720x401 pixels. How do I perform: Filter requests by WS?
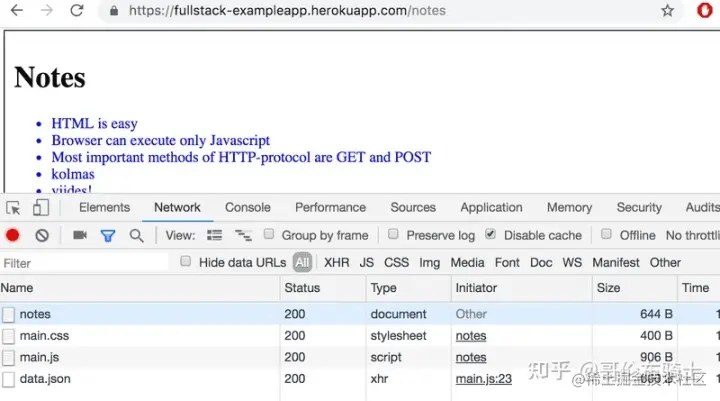coord(572,263)
